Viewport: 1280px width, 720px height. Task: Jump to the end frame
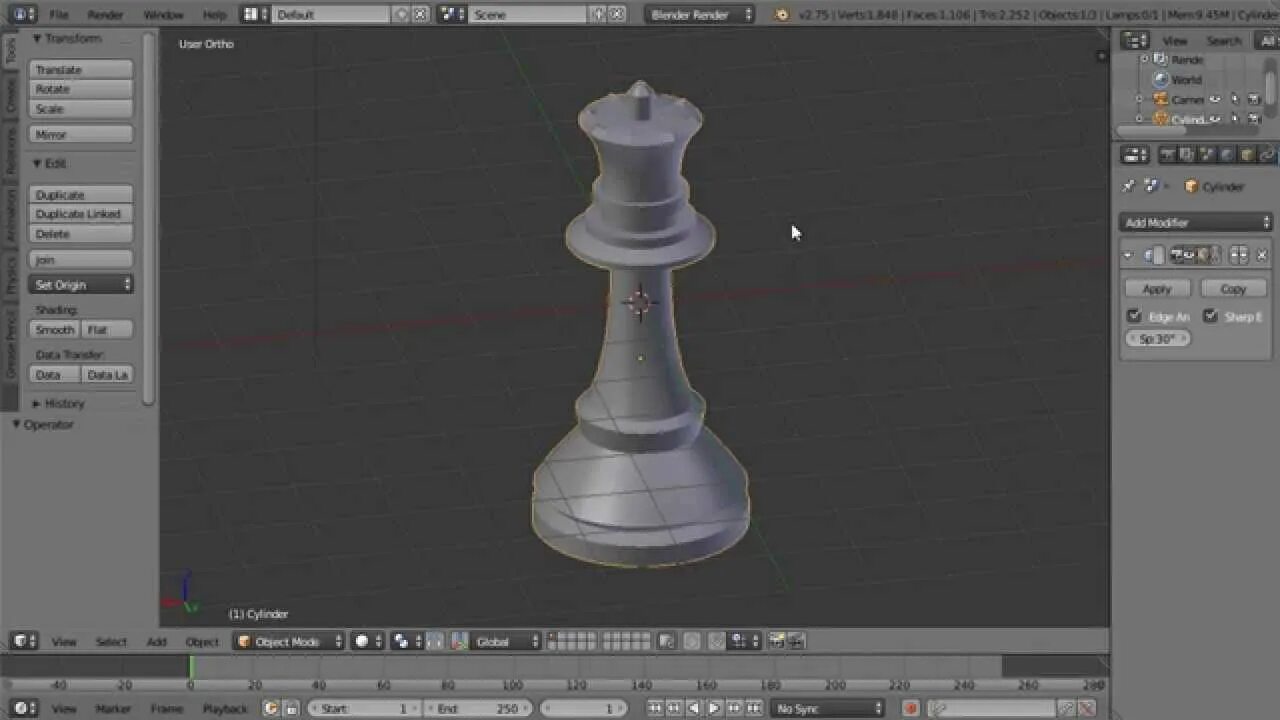pyautogui.click(x=753, y=708)
